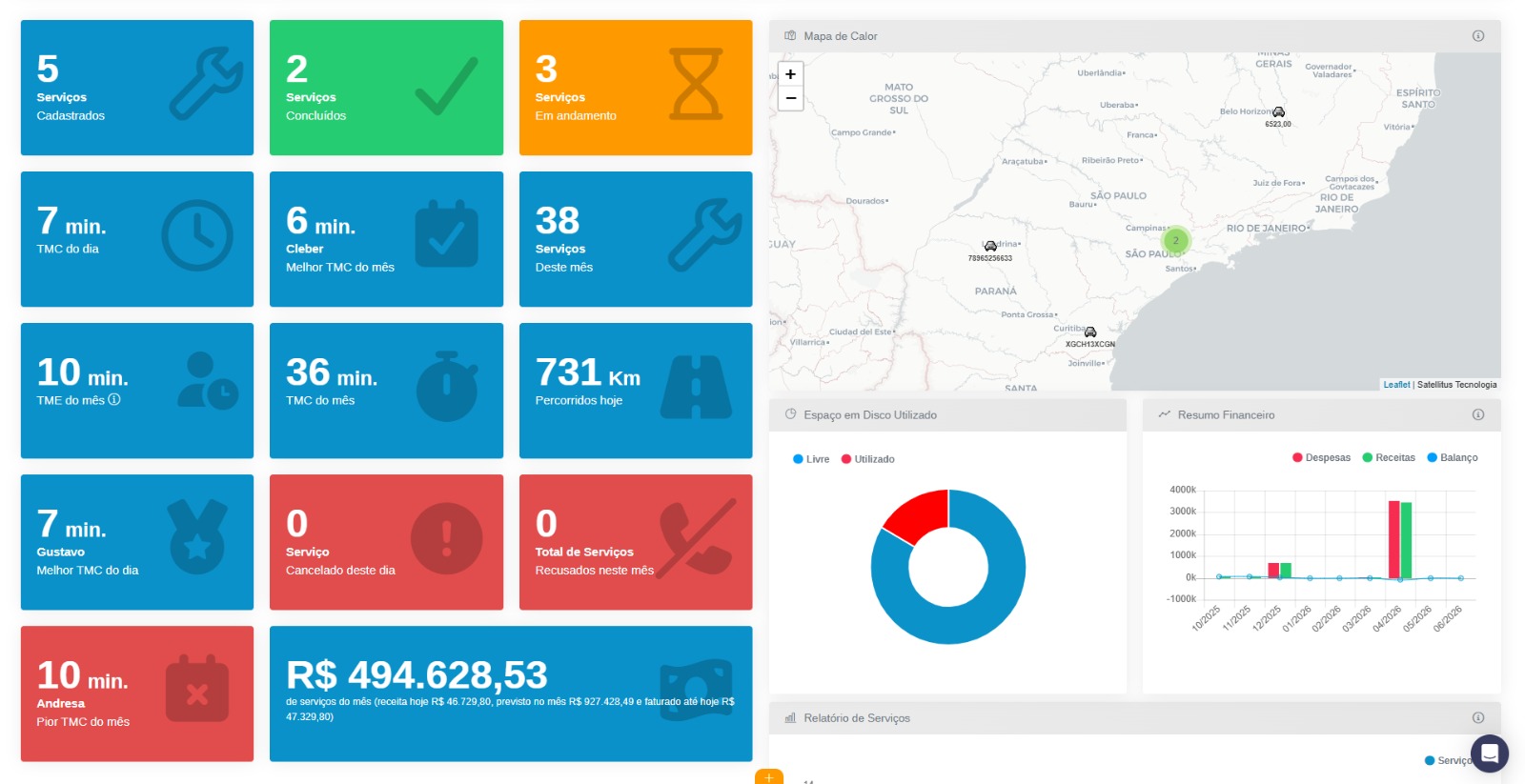Click the info icon beside TME do mês
The height and width of the screenshot is (784, 1525).
(x=114, y=400)
